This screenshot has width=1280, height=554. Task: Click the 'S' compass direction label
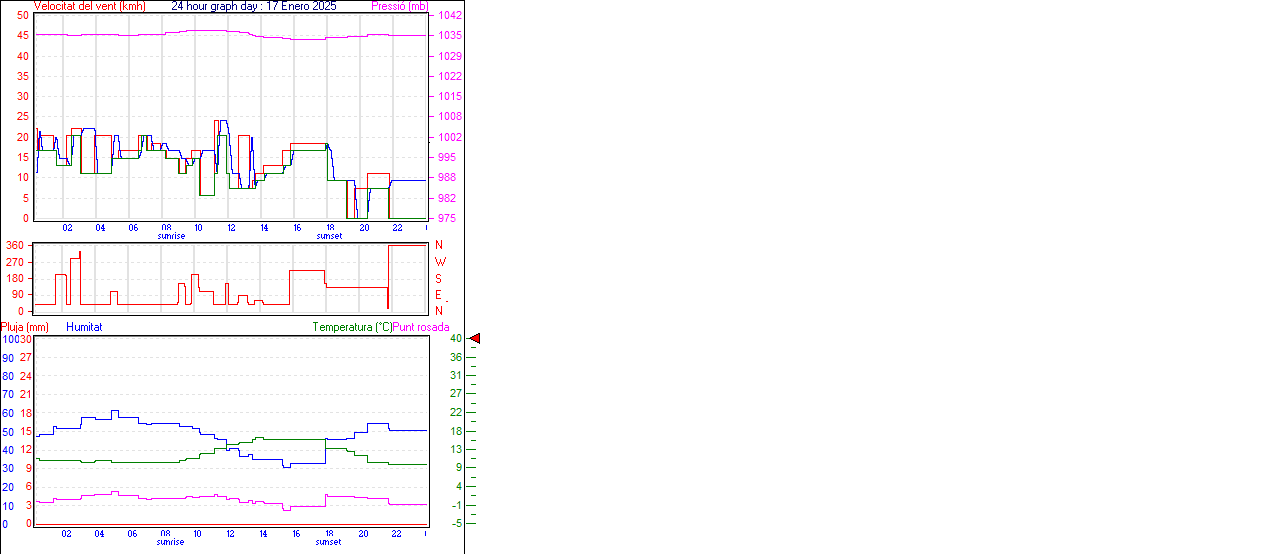coord(438,278)
